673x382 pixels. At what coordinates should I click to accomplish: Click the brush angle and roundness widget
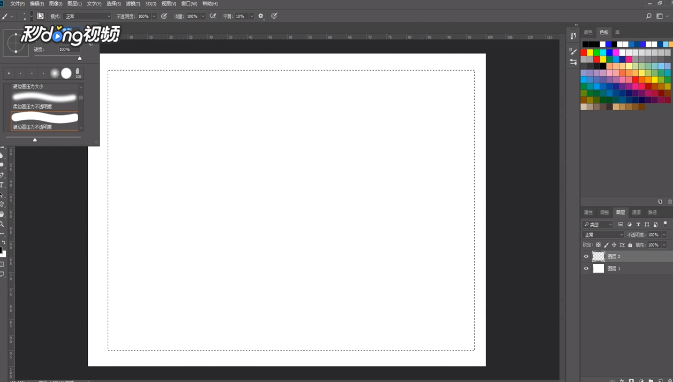coord(16,43)
